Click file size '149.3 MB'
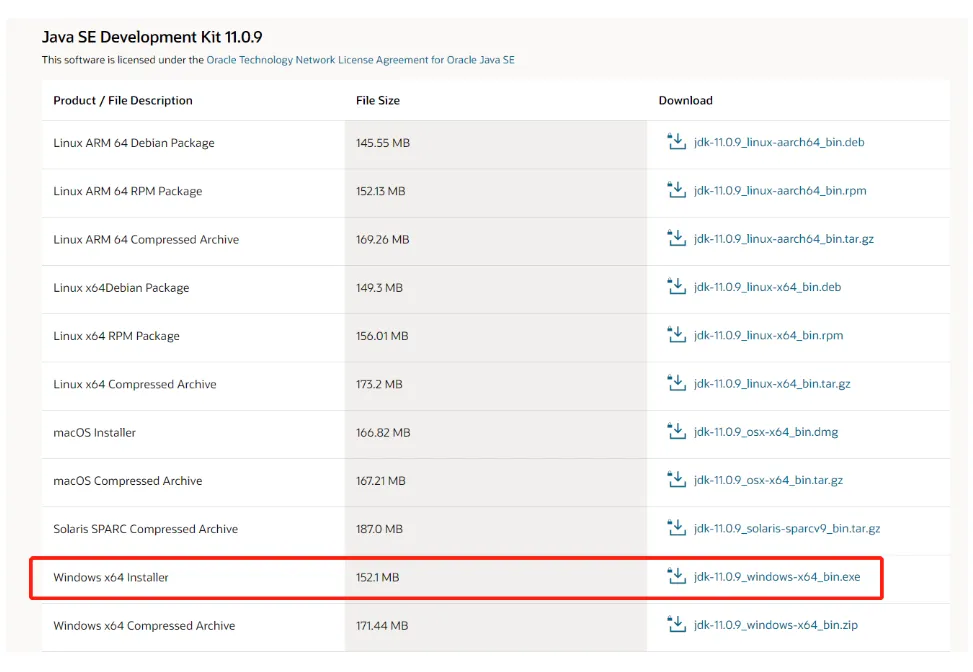 point(379,288)
